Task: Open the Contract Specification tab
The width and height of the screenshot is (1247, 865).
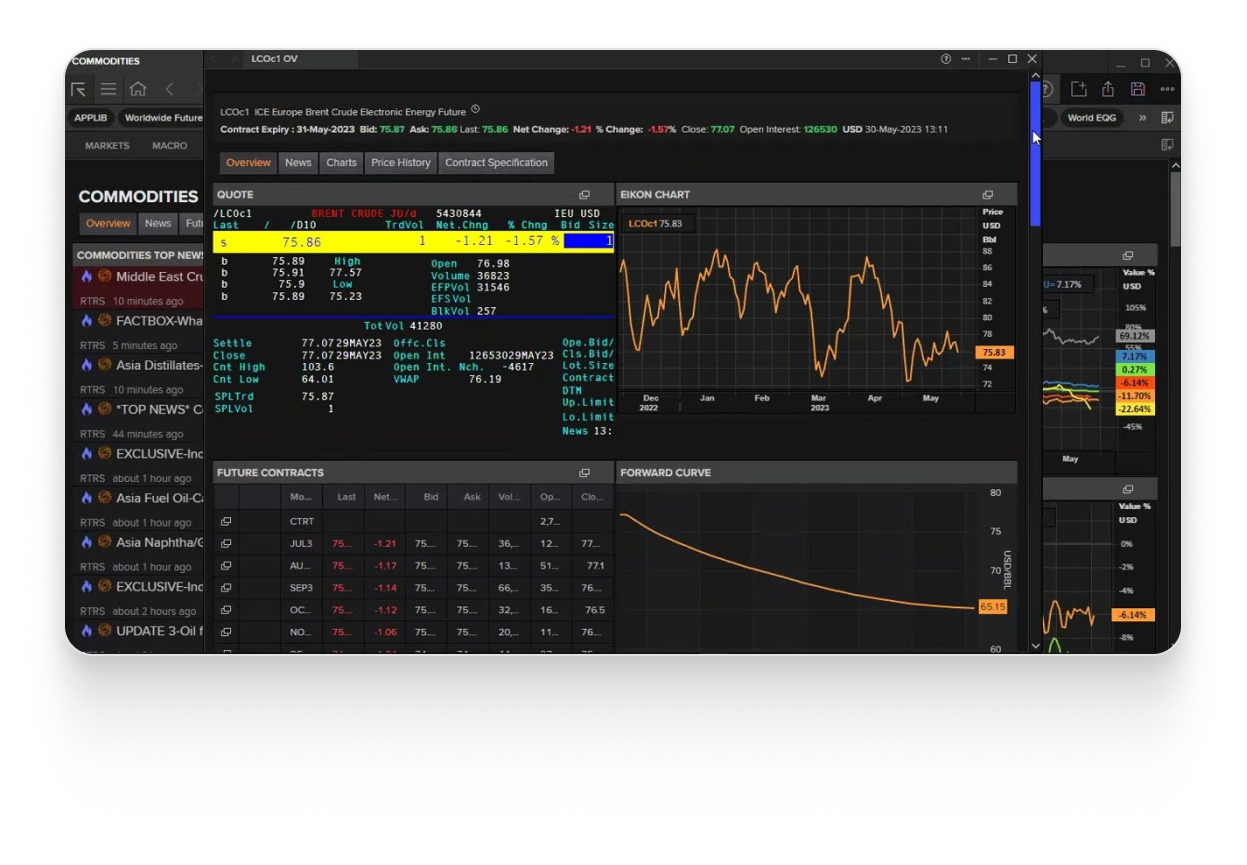Action: click(x=496, y=163)
